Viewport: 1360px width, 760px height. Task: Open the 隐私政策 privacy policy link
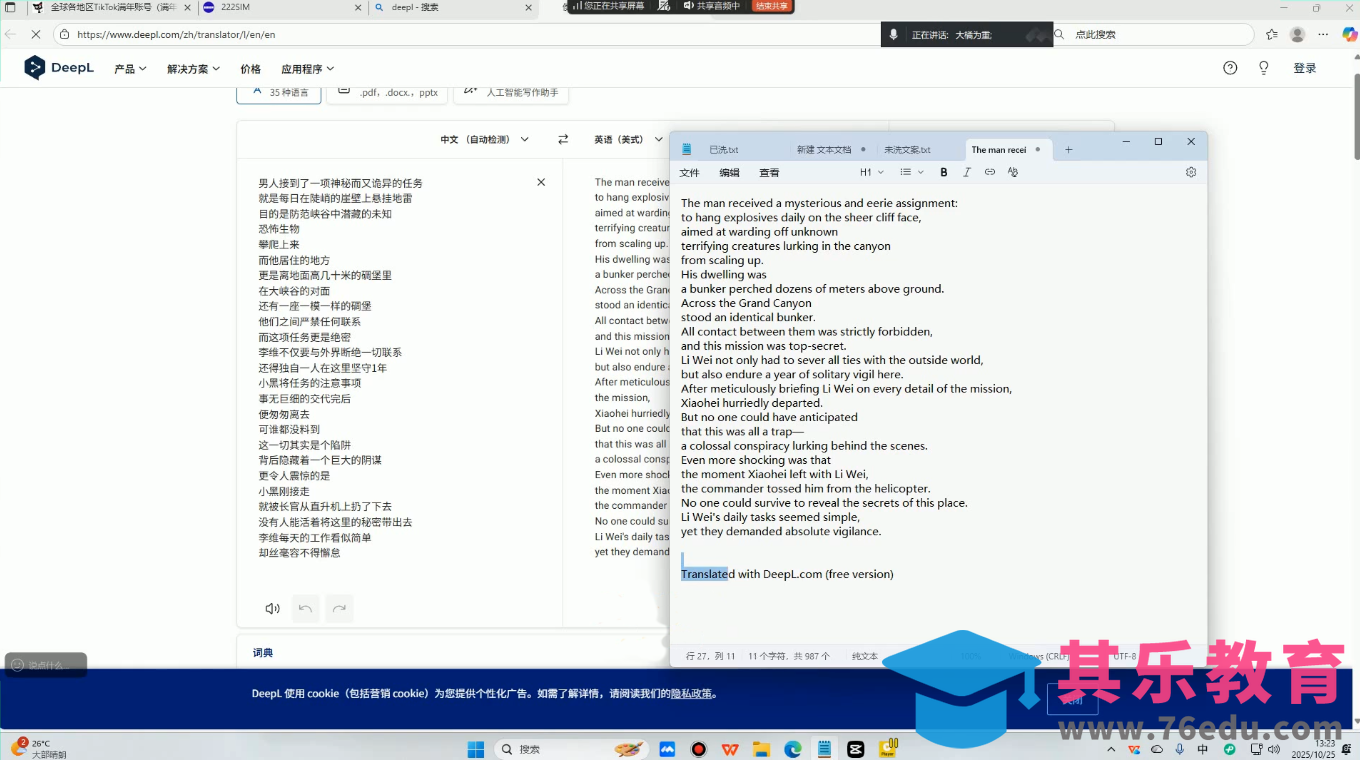693,693
